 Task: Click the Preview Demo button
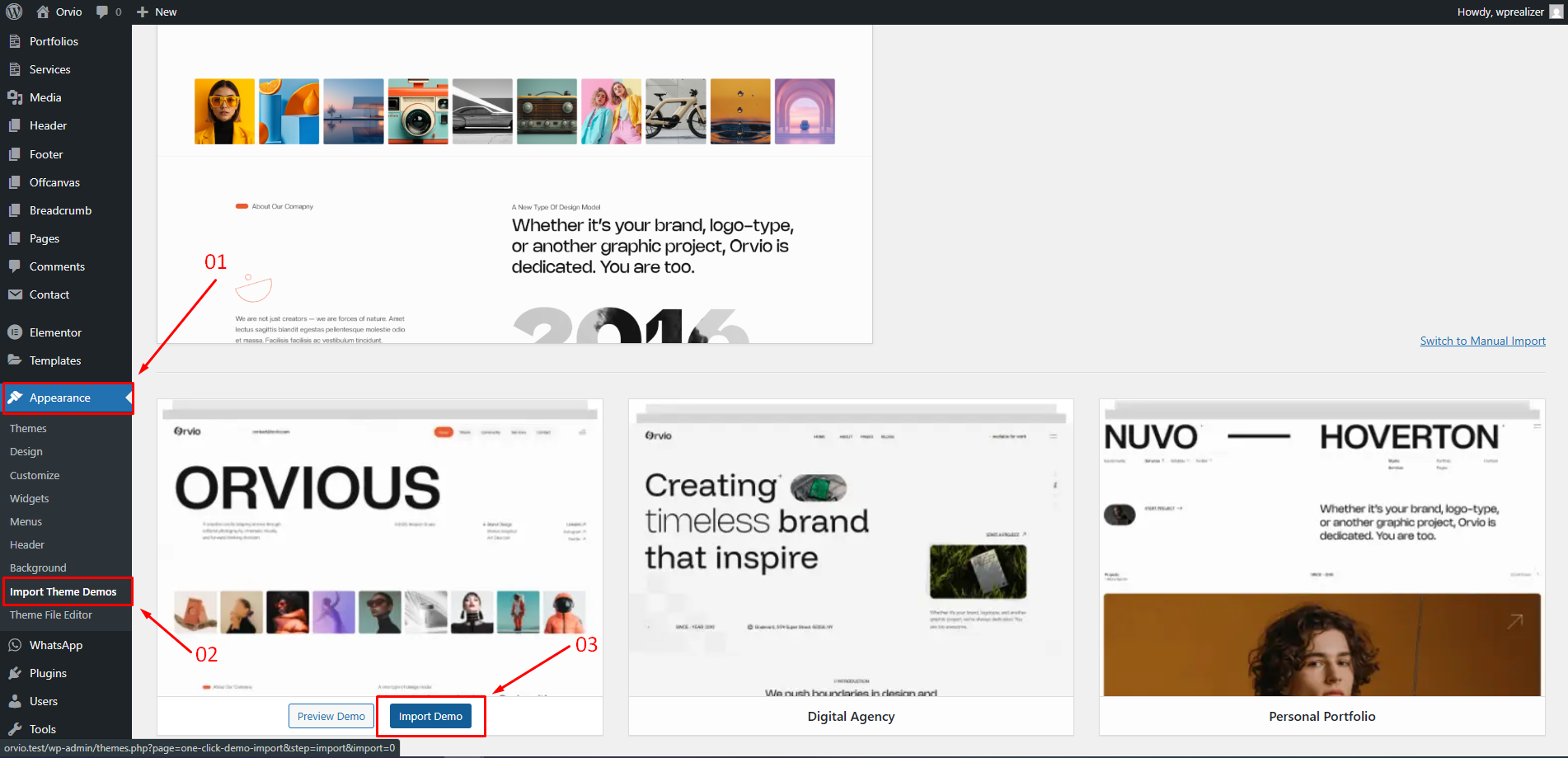(331, 716)
